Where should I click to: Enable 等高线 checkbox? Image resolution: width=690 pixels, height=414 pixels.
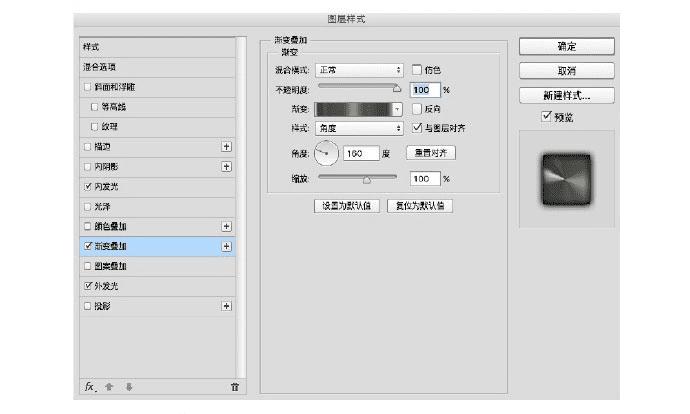94,106
